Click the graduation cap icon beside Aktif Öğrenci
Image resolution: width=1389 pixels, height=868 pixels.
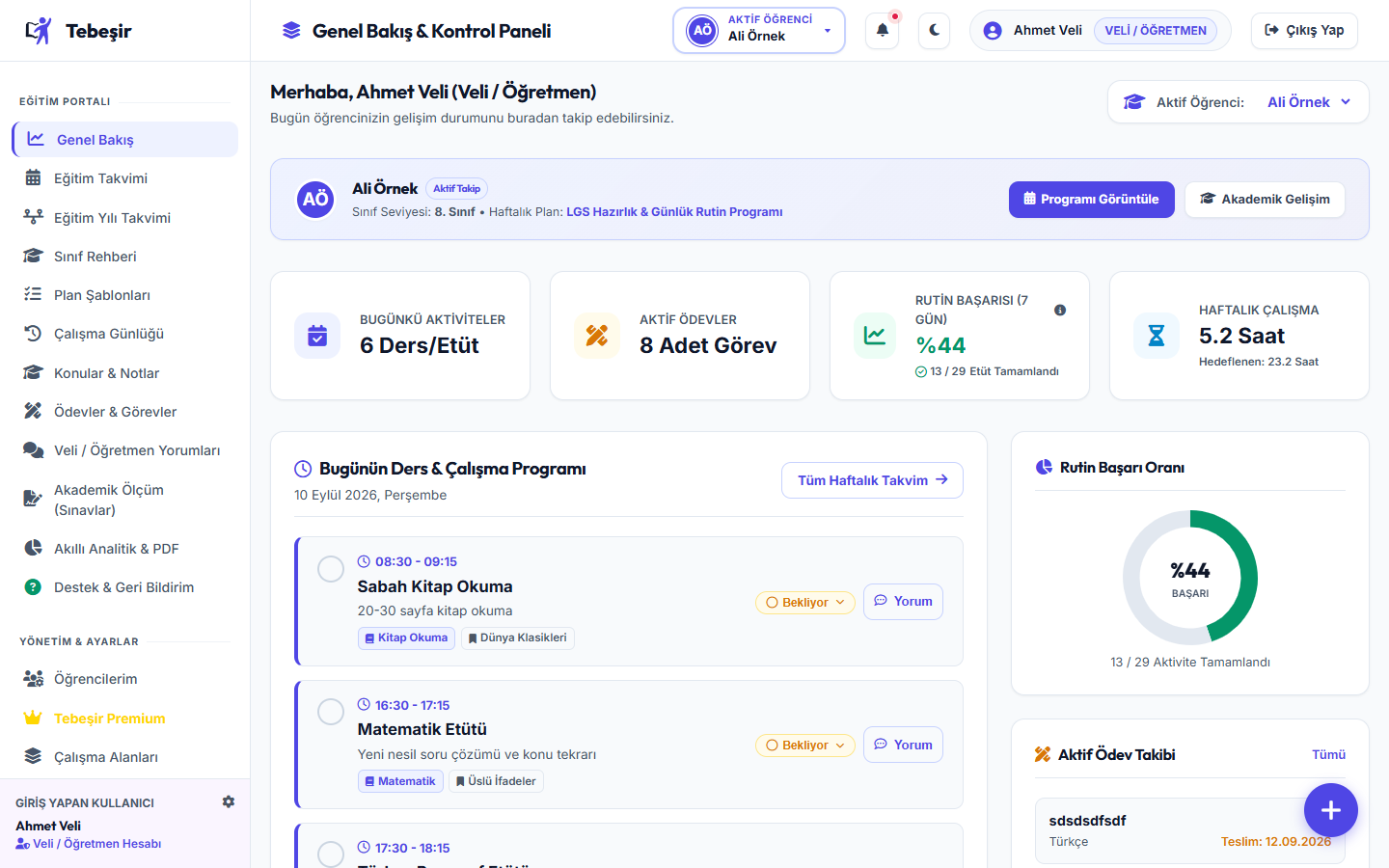[x=1134, y=102]
